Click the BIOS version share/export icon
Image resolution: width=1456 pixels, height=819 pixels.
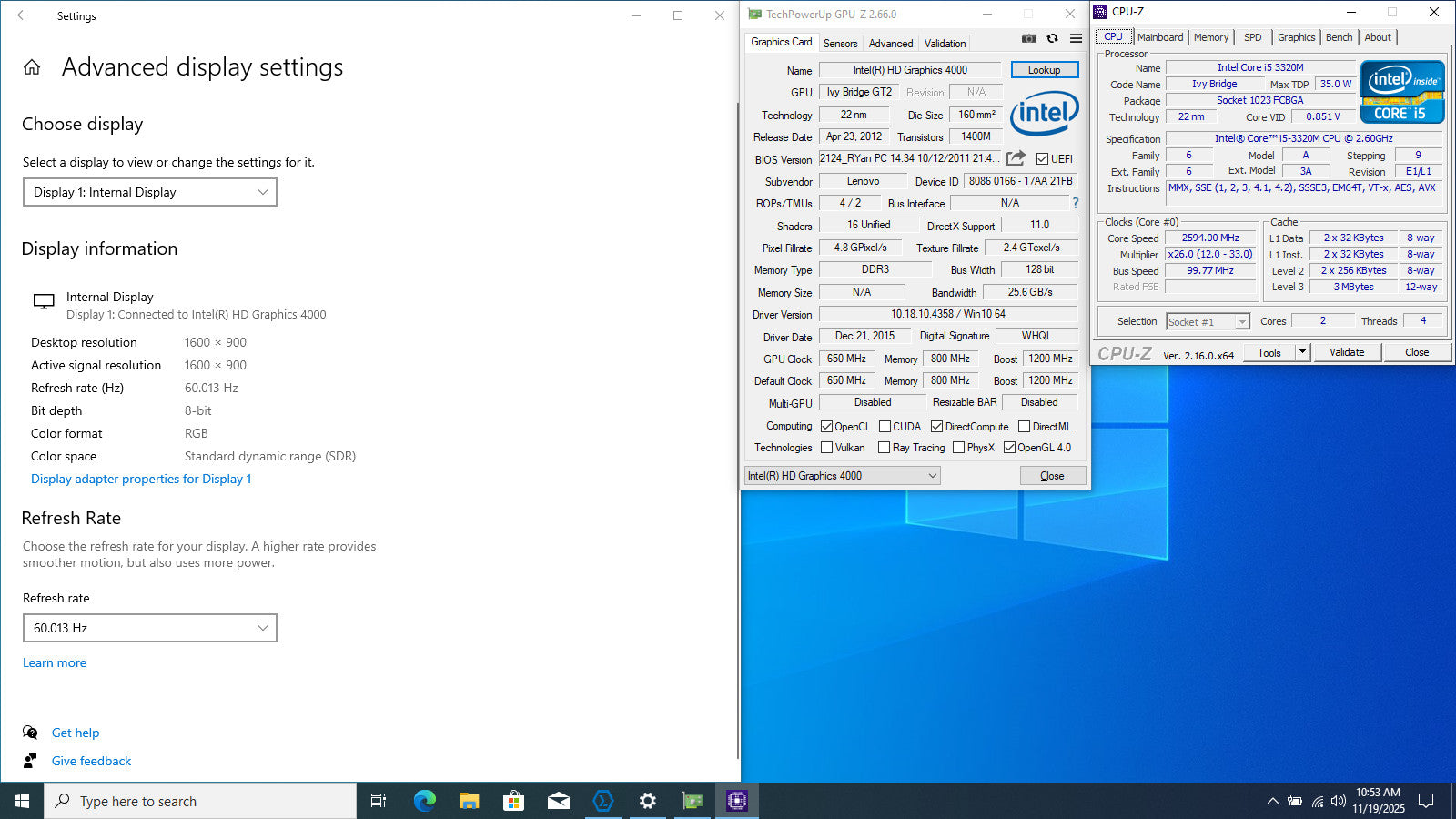pos(1016,158)
